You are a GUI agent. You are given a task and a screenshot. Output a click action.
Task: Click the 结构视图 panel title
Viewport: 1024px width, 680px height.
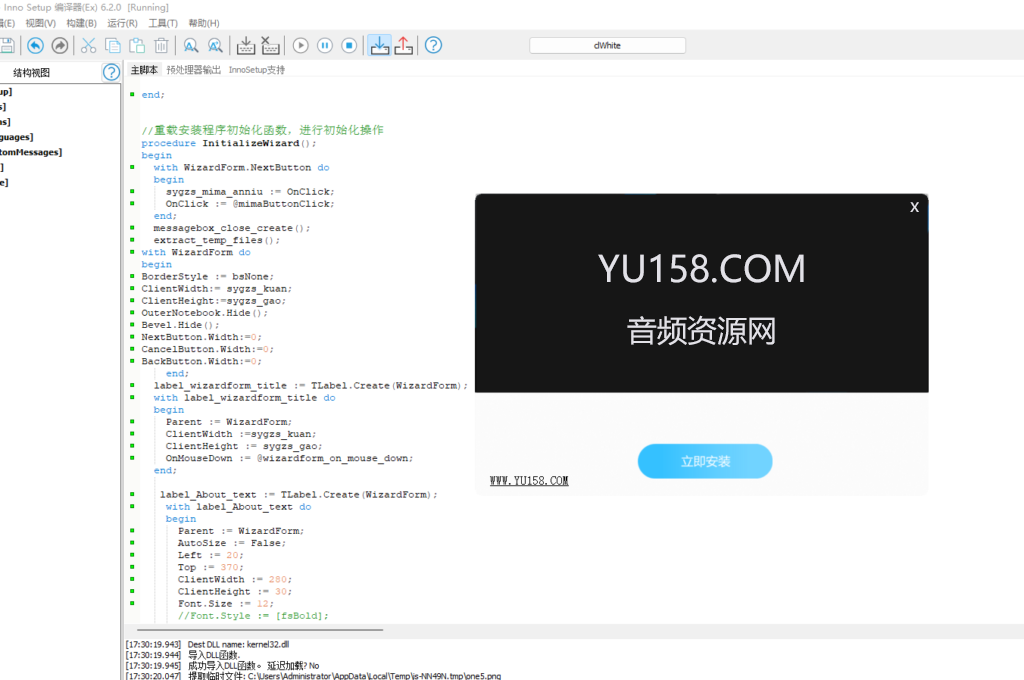coord(31,73)
